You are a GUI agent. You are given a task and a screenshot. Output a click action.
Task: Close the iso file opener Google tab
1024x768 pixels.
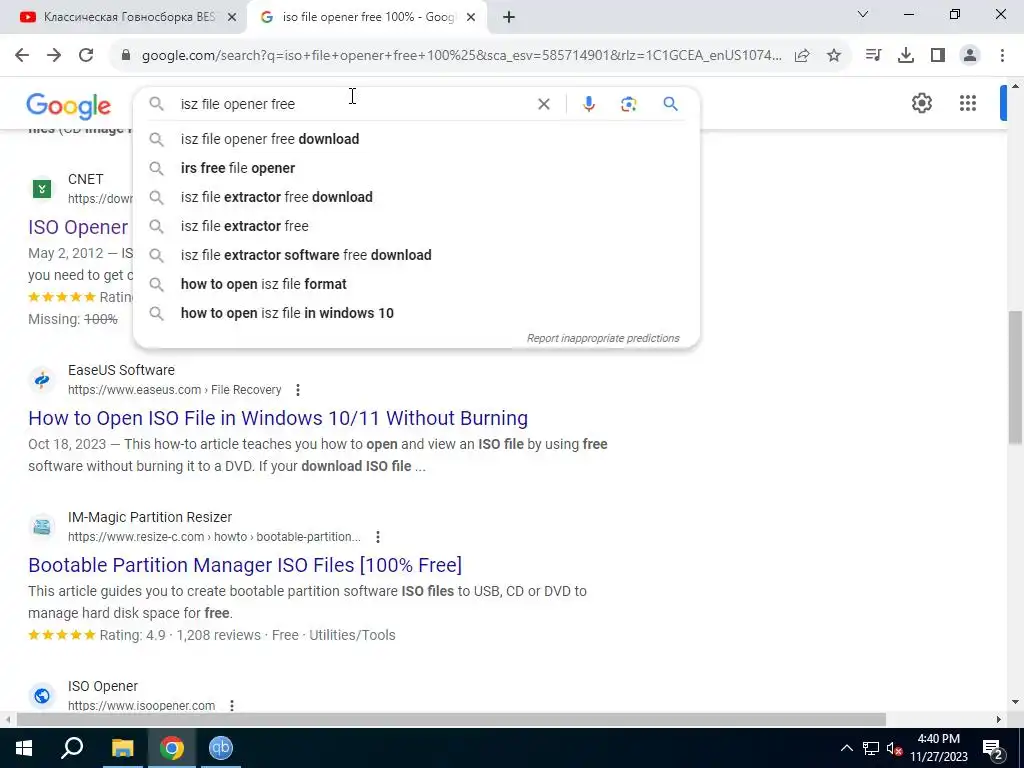coord(471,17)
